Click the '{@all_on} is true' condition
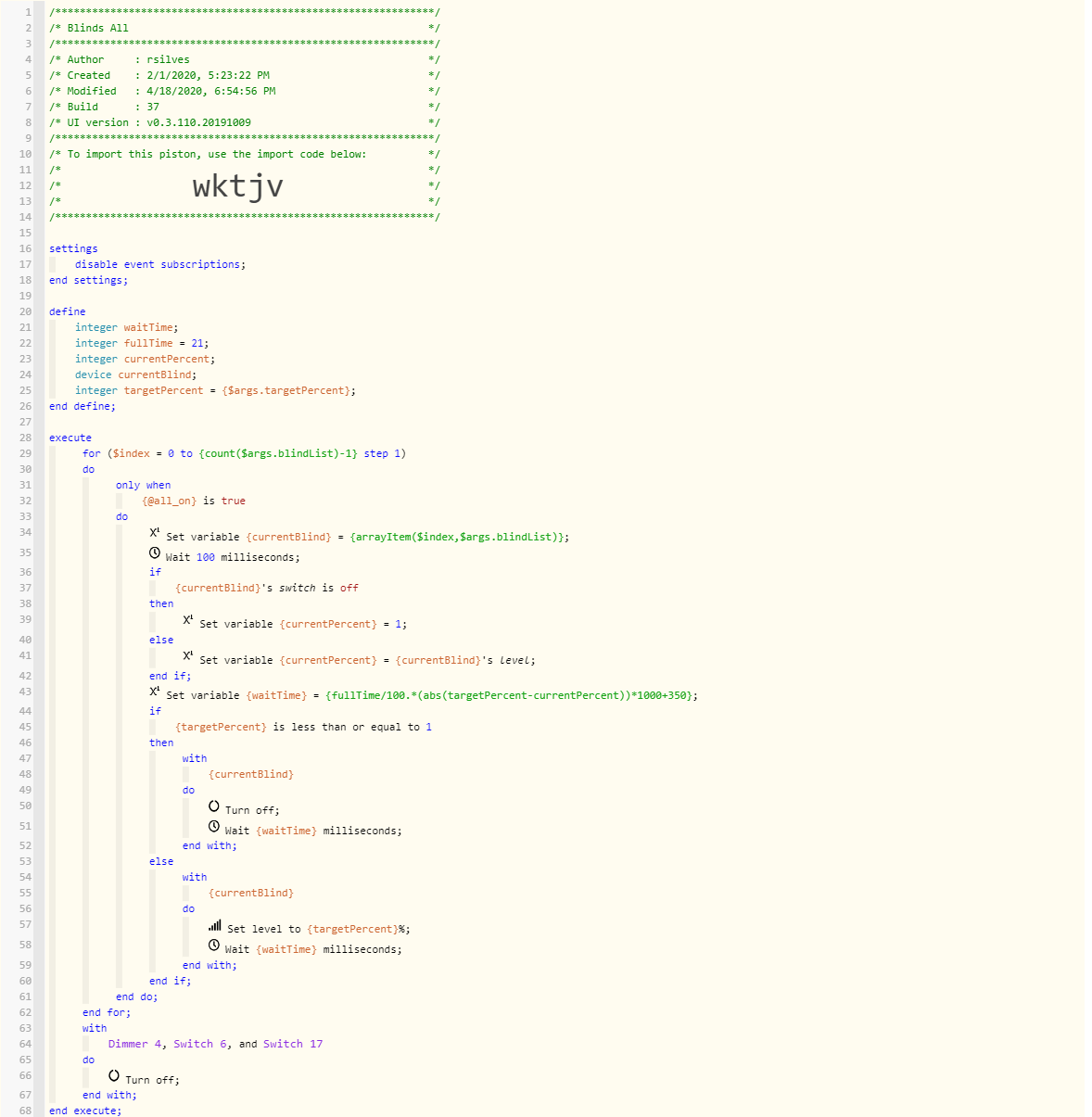The image size is (1092, 1117). [x=194, y=501]
